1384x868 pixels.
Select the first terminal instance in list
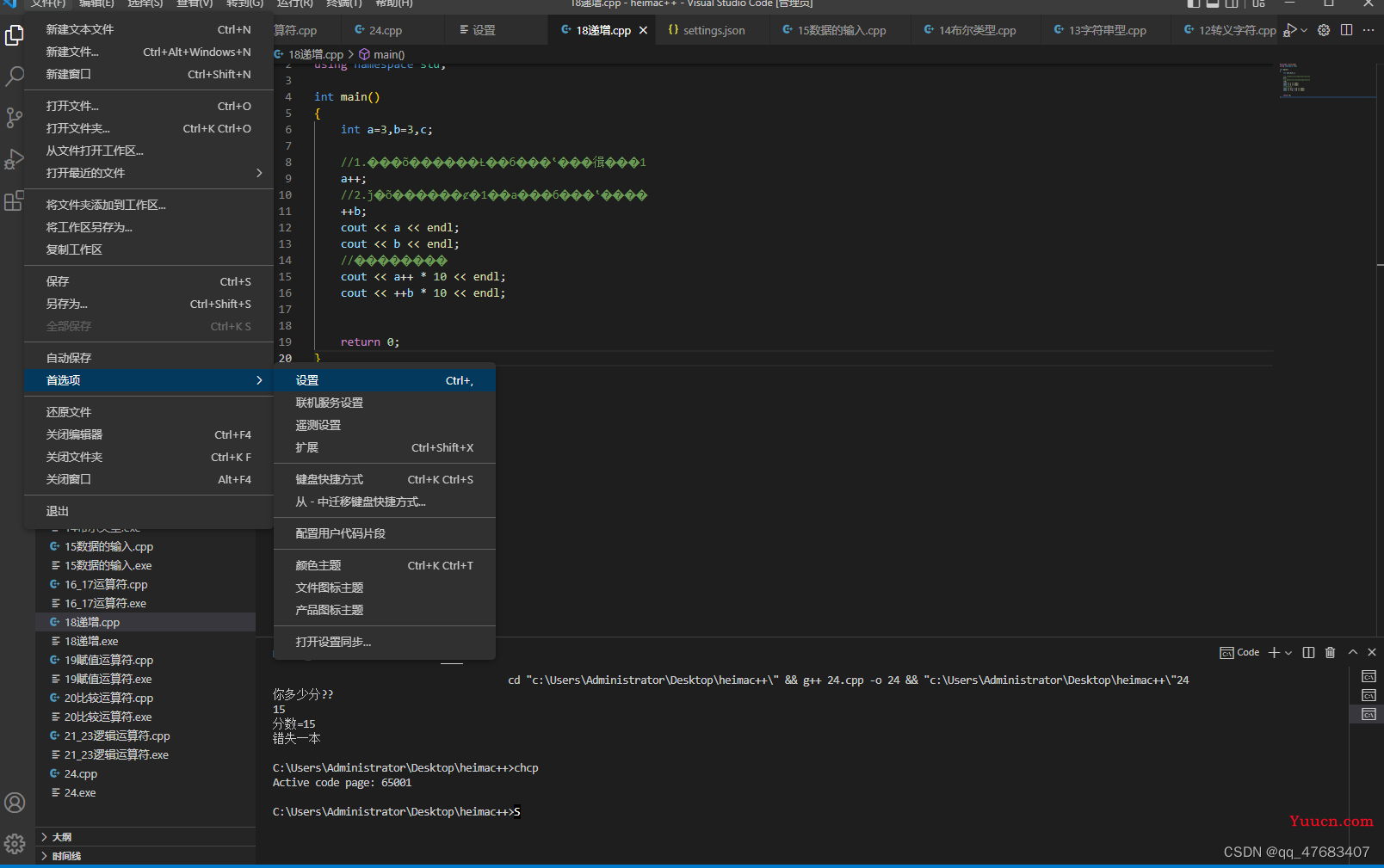click(x=1369, y=676)
